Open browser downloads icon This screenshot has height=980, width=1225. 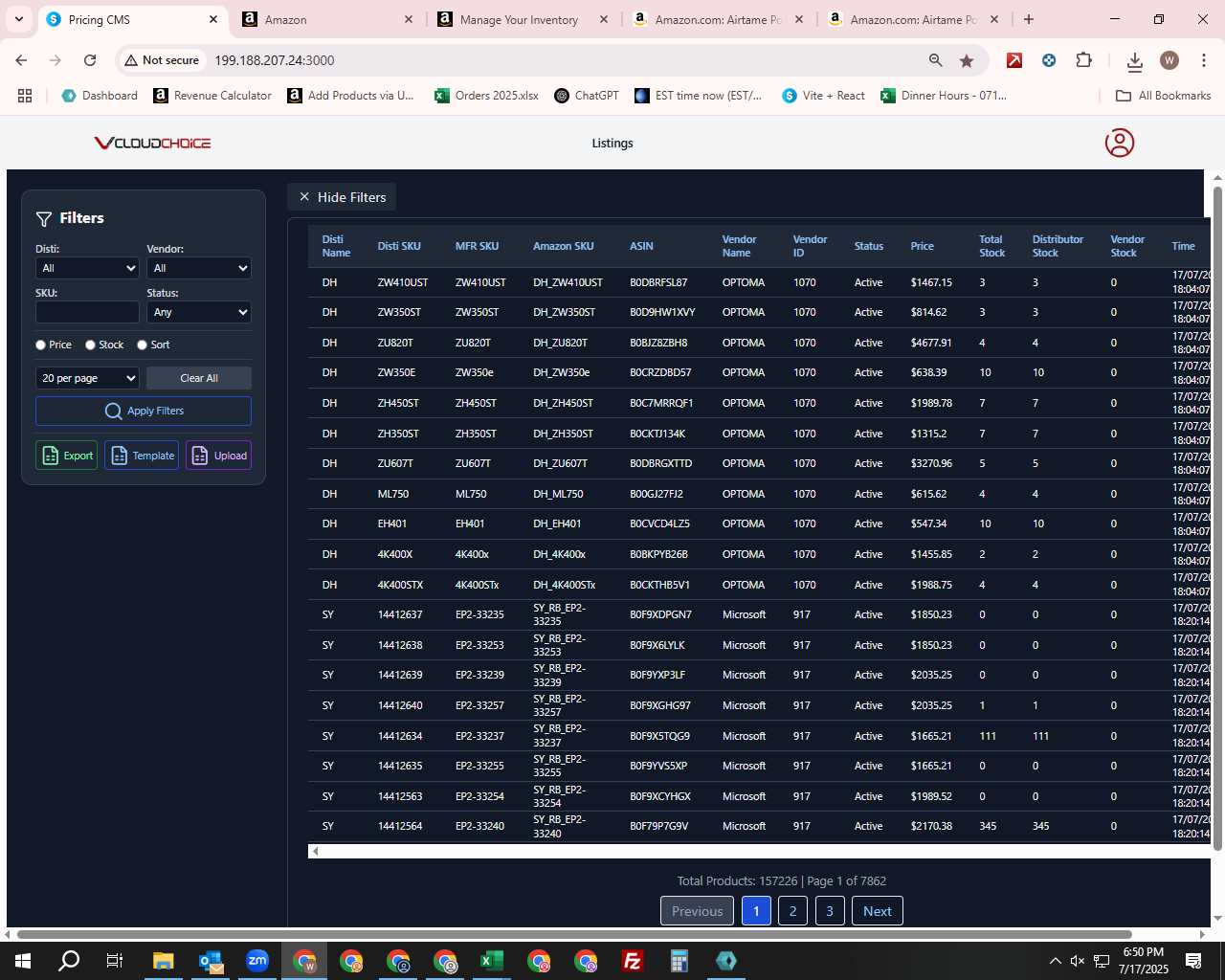(1134, 60)
